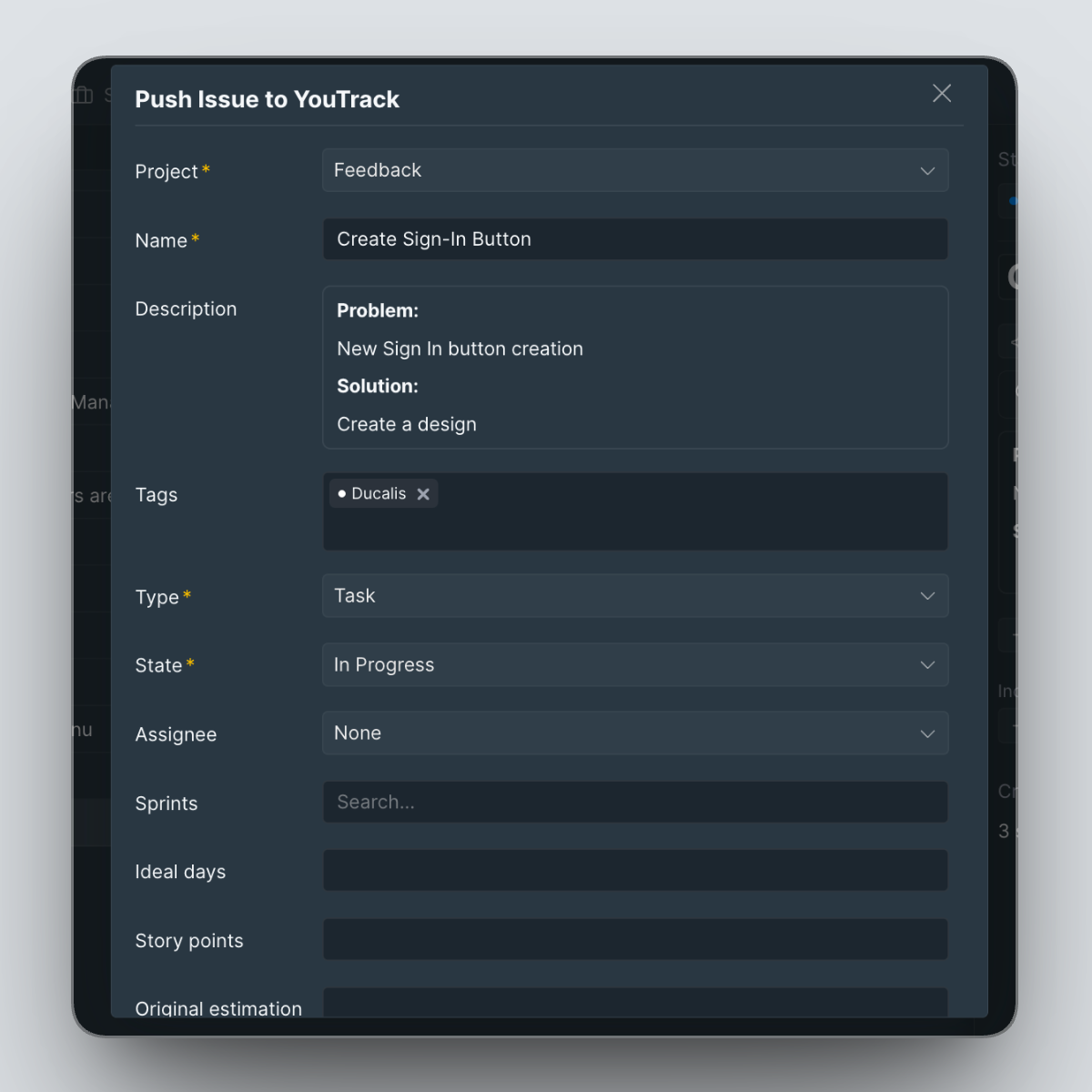Click the New Sign In button creation text
The height and width of the screenshot is (1092, 1092).
coord(460,349)
